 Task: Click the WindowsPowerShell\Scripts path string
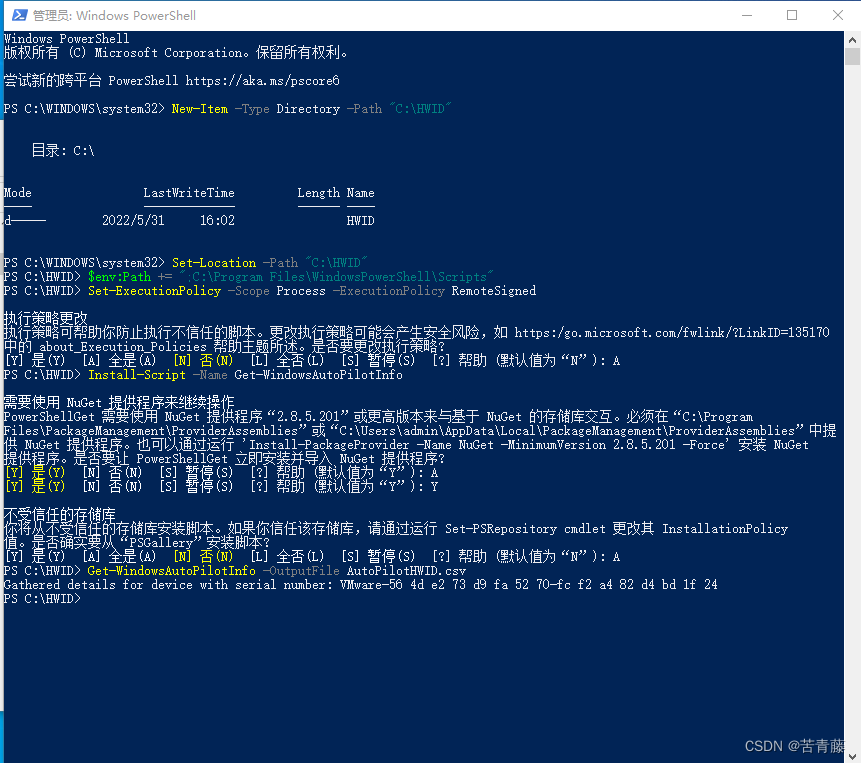tap(336, 277)
